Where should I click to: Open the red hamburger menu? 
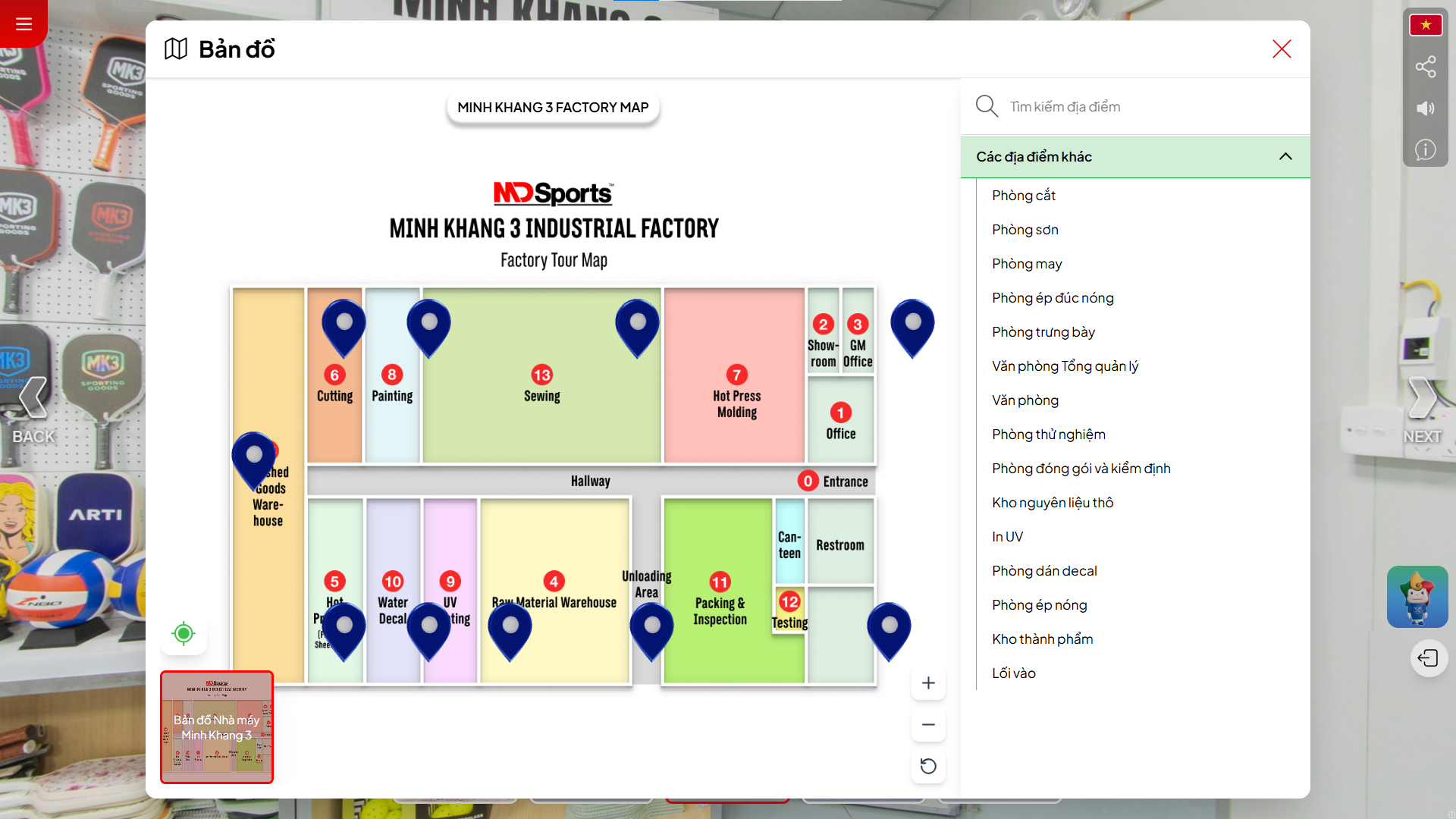pyautogui.click(x=24, y=24)
